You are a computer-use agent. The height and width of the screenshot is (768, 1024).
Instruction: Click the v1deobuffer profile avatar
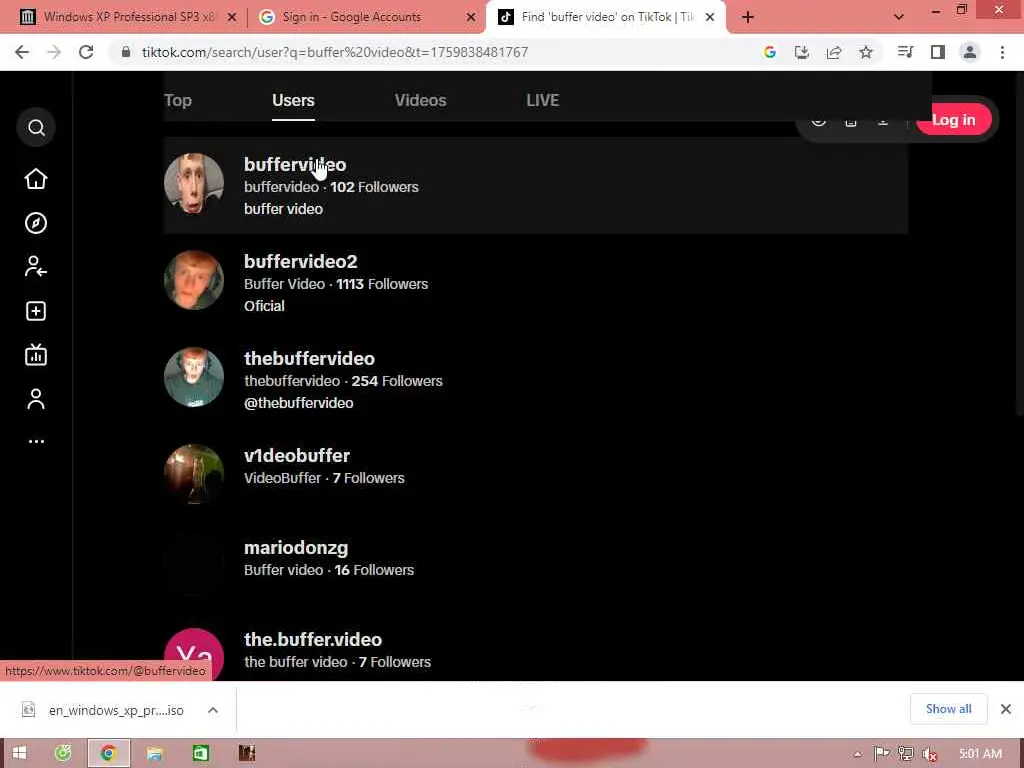point(194,473)
